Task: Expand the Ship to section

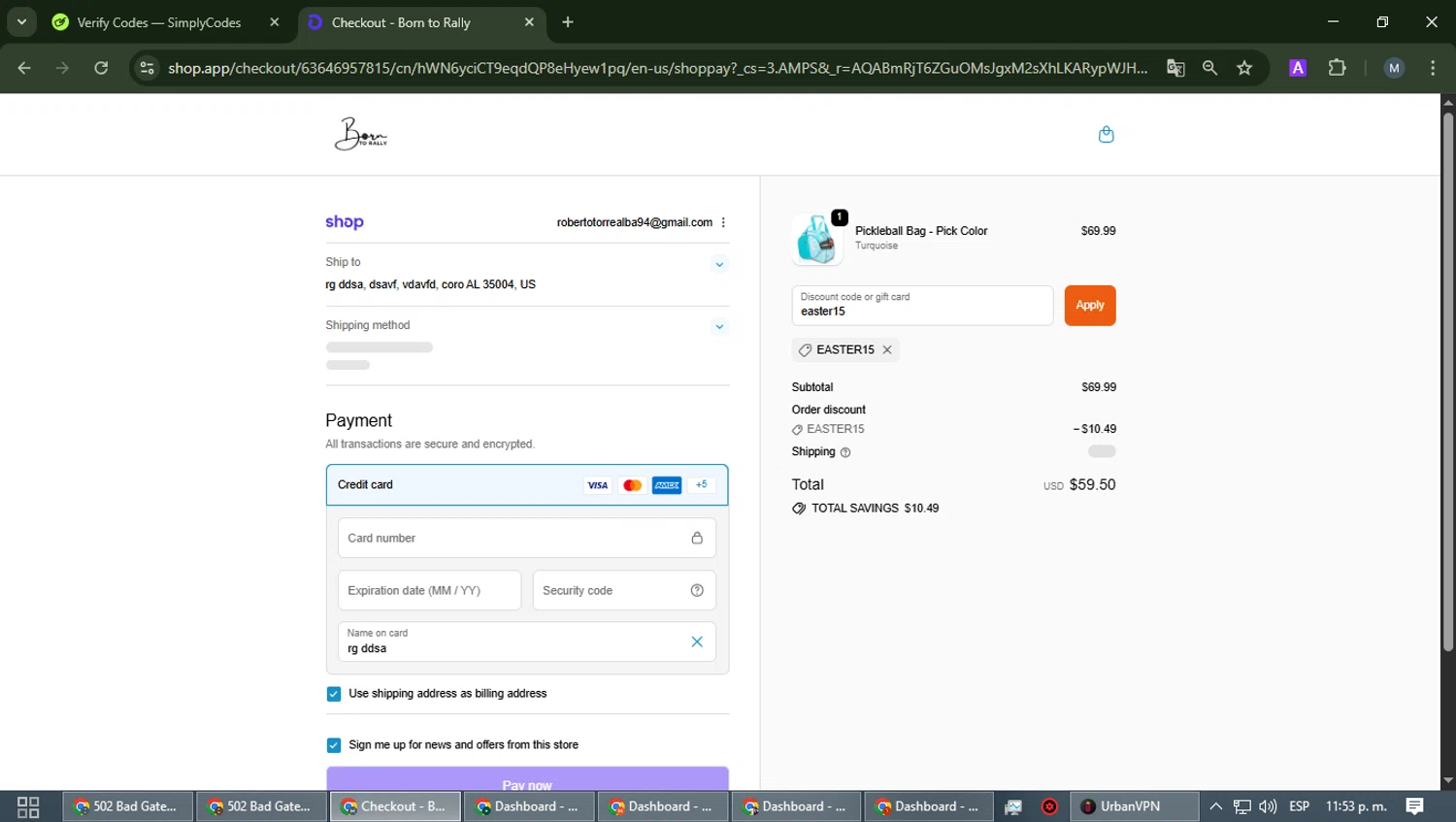Action: point(719,264)
